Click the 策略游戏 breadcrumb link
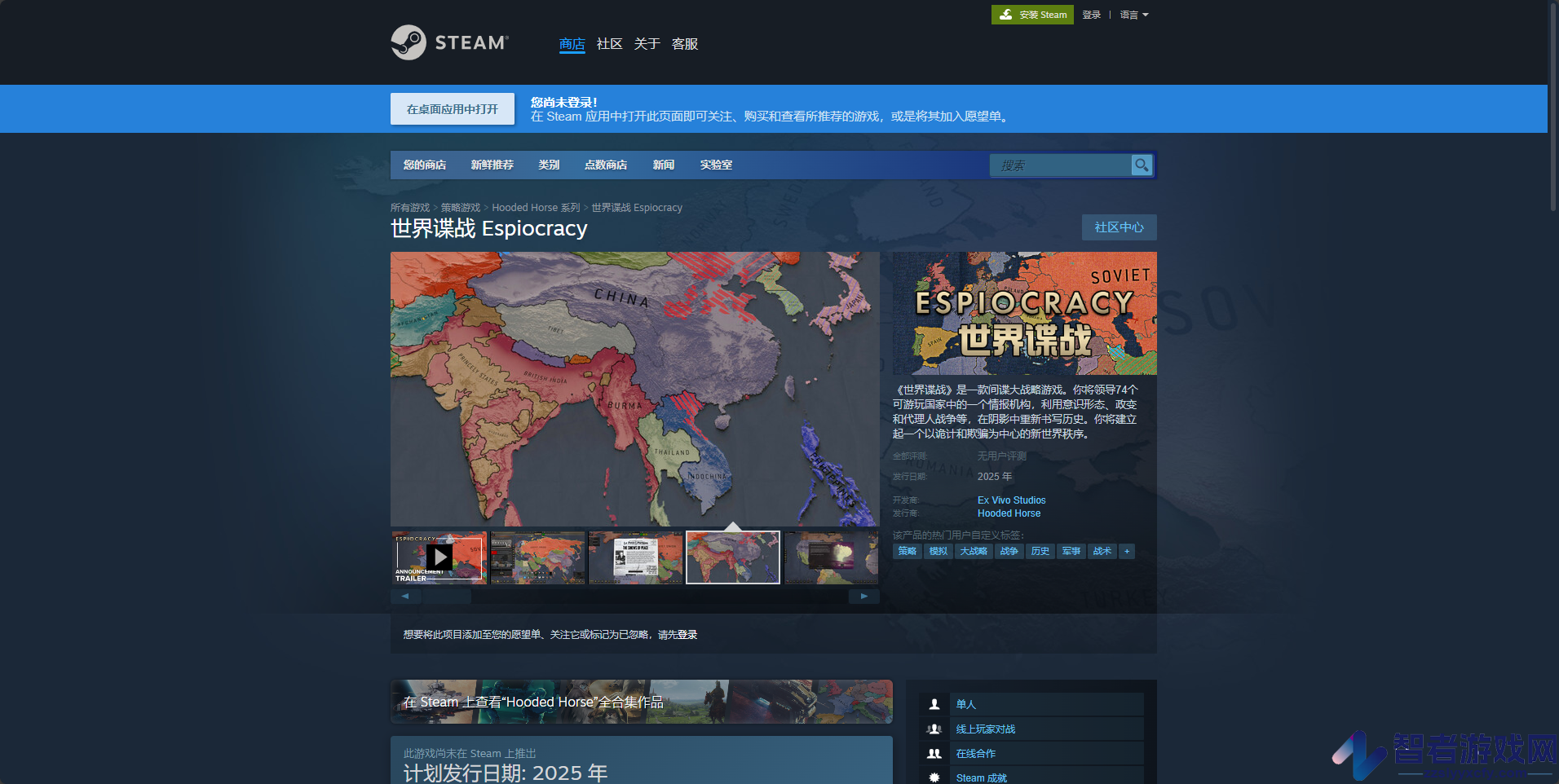1559x784 pixels. point(461,208)
